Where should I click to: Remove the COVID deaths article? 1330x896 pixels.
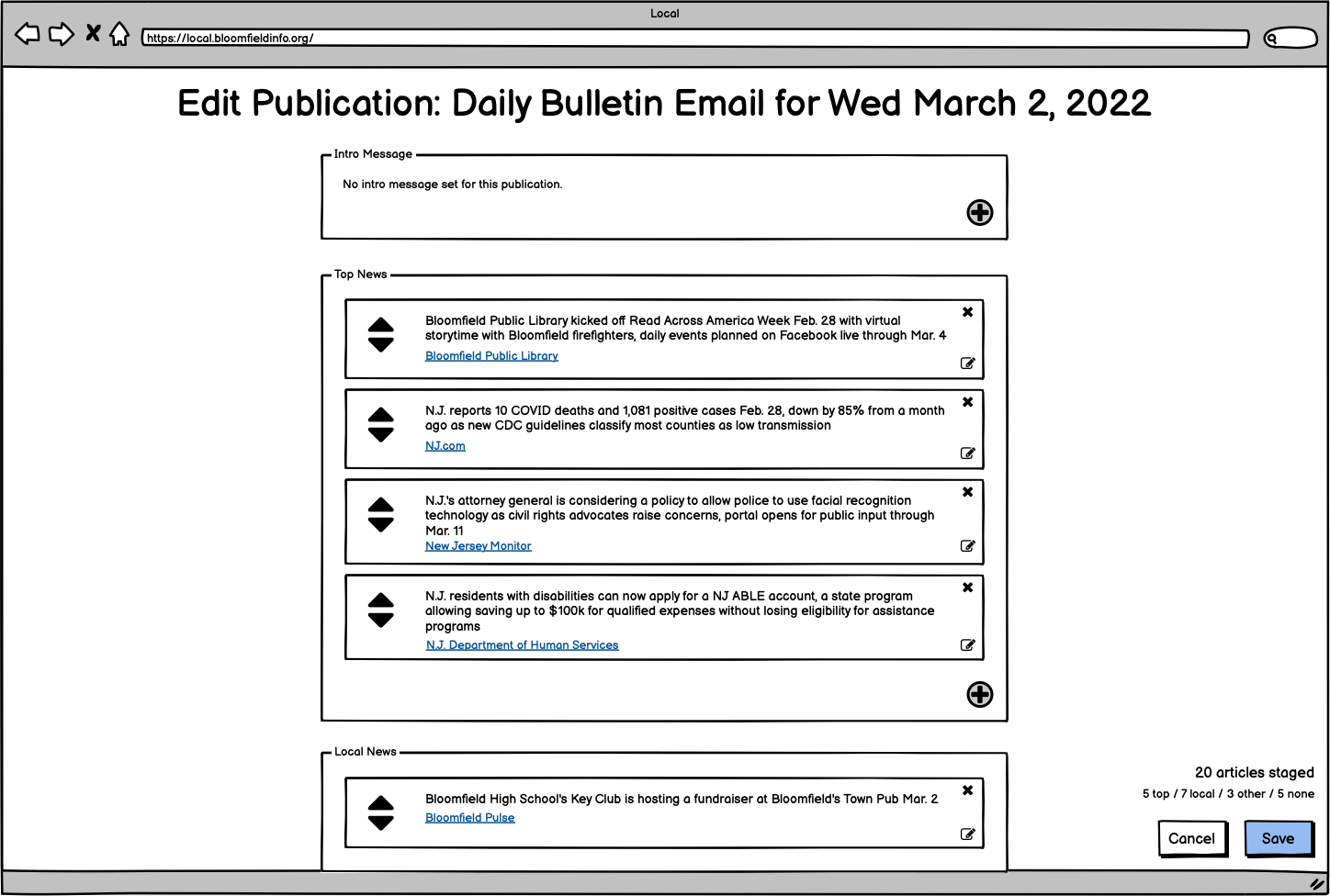pos(967,402)
